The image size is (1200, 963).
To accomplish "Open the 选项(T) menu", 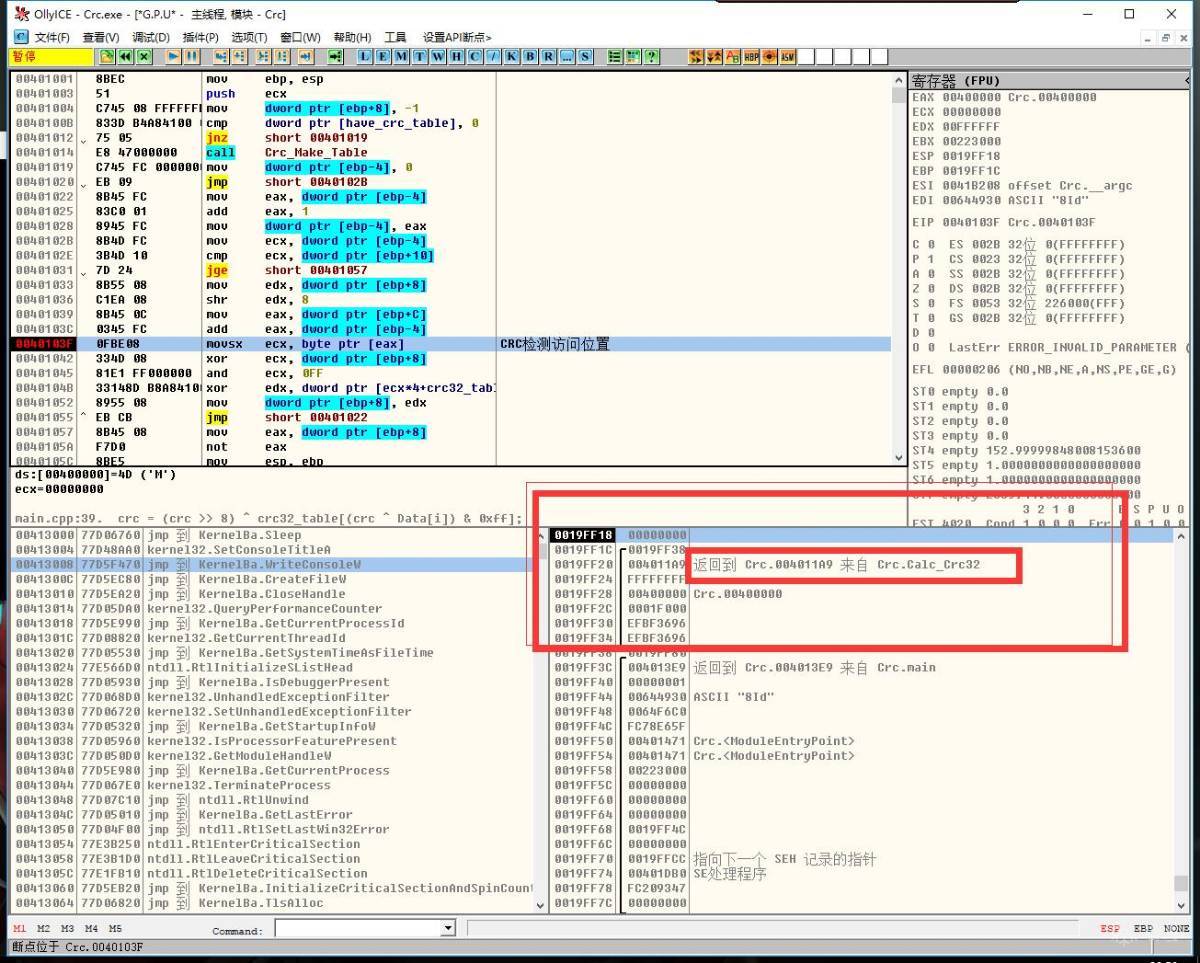I will (249, 37).
